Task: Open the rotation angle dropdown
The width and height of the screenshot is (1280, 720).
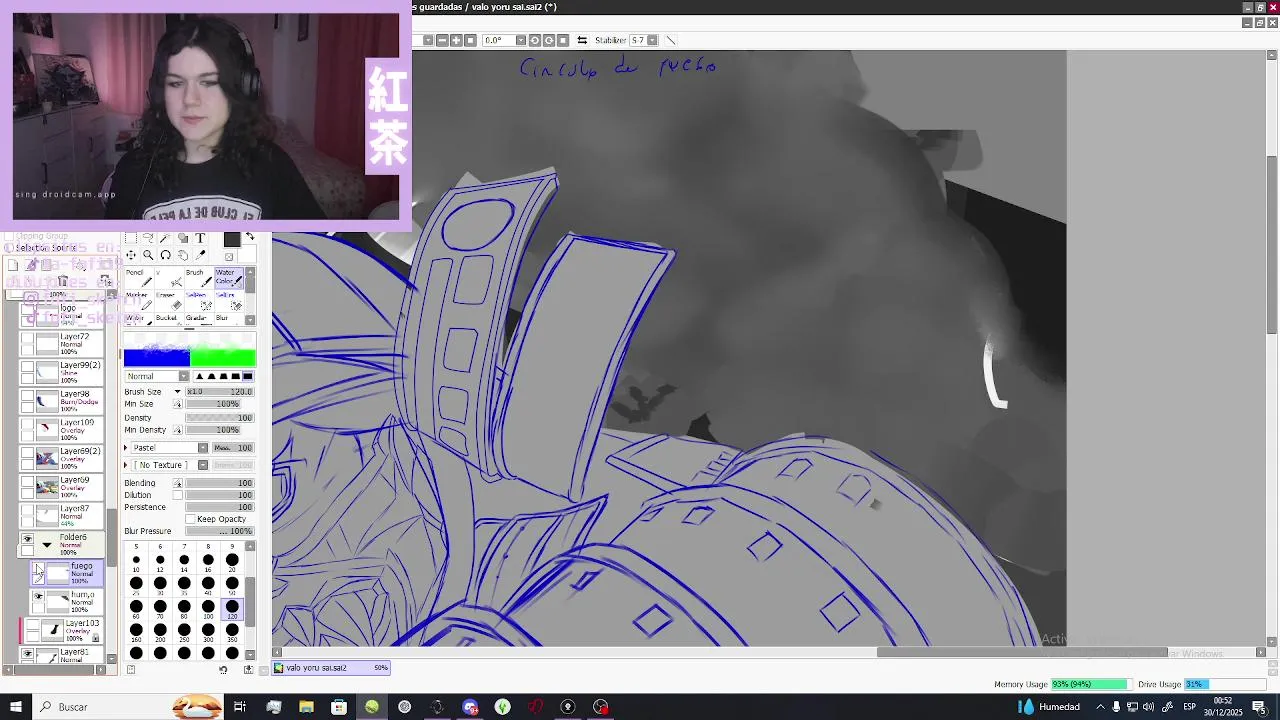Action: point(521,40)
